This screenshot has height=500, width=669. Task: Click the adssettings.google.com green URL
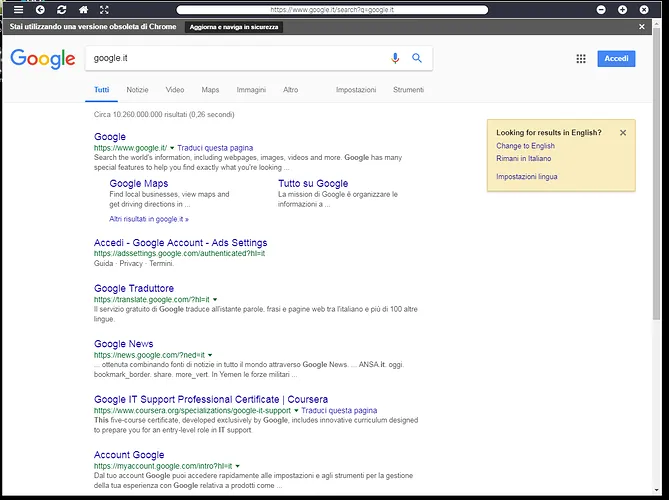(x=179, y=253)
